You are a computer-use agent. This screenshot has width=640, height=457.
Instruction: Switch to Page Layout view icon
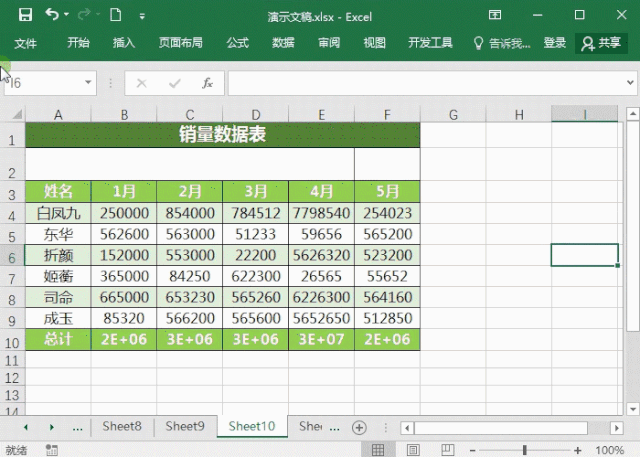click(413, 450)
